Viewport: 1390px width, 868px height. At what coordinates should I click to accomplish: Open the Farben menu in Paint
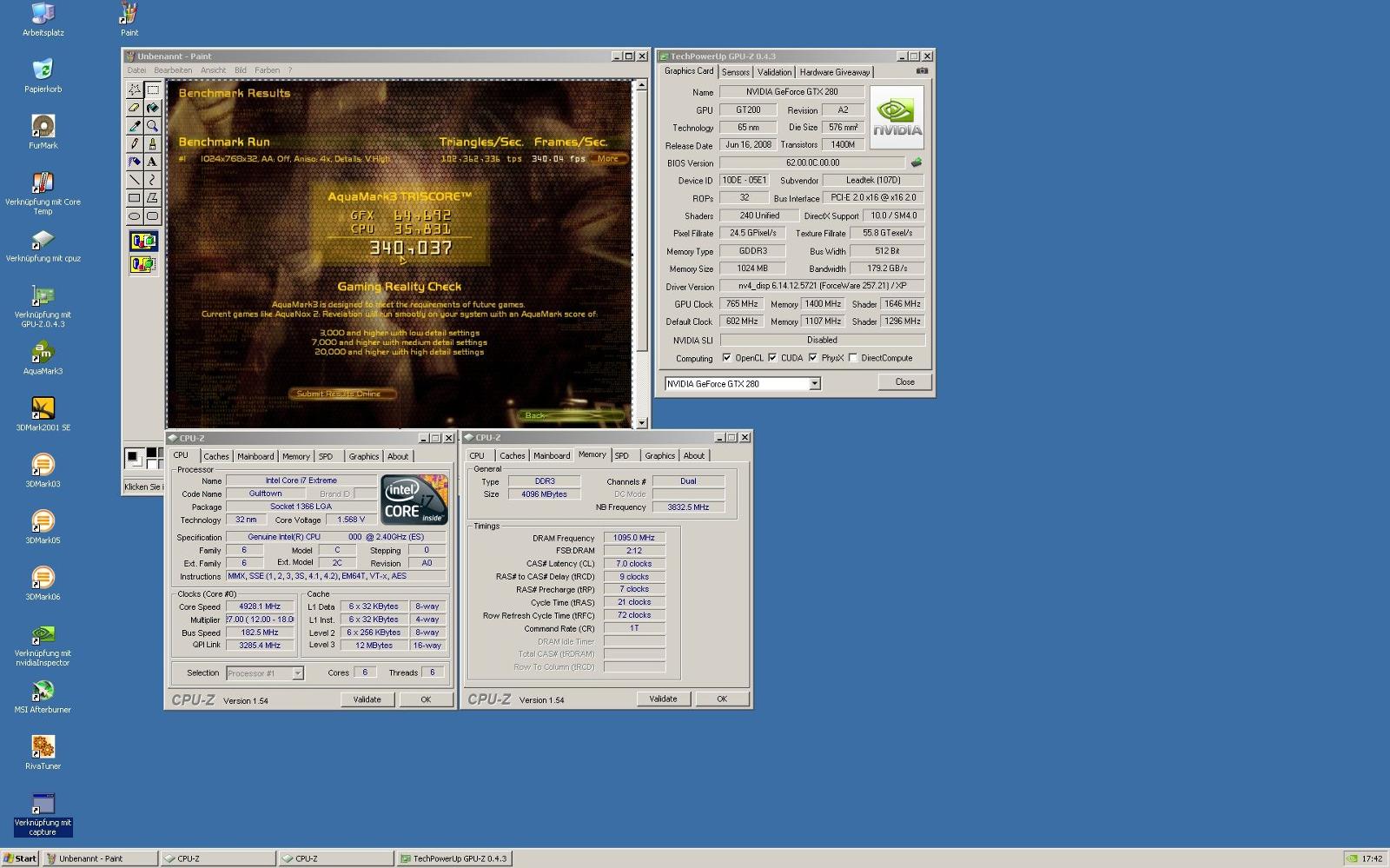point(267,70)
